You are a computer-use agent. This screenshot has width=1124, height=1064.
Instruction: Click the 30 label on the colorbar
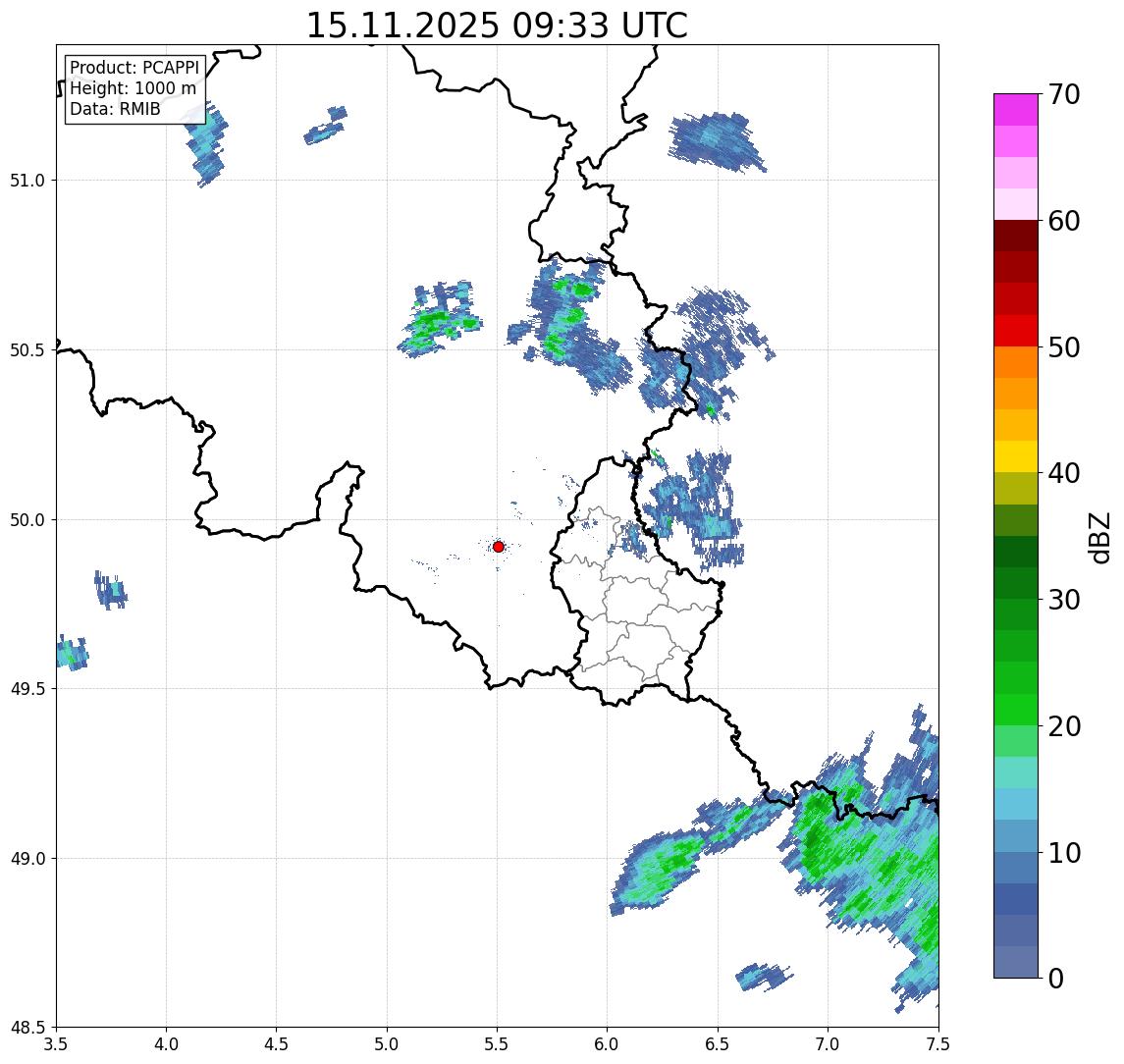pyautogui.click(x=1064, y=600)
